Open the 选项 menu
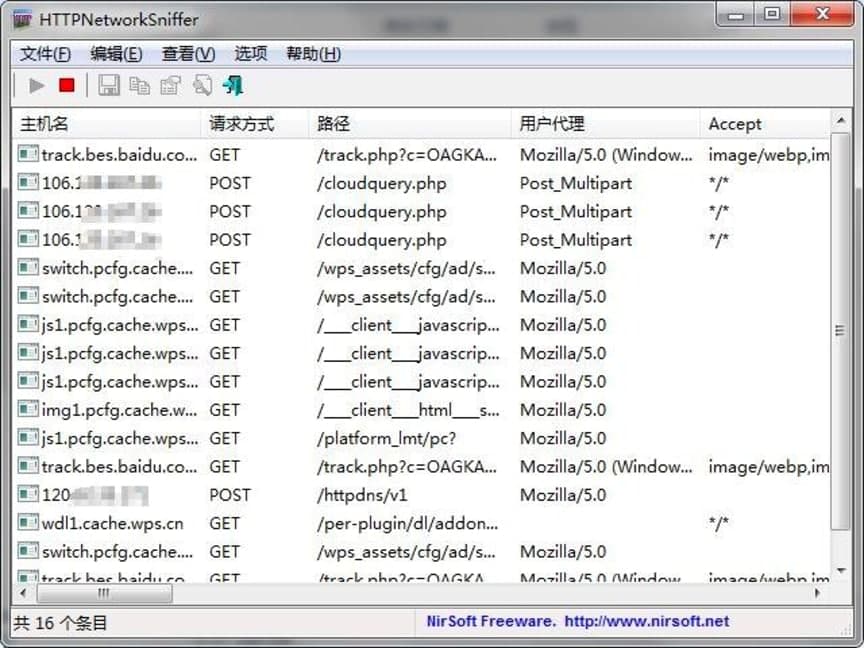Image resolution: width=864 pixels, height=648 pixels. (x=250, y=54)
